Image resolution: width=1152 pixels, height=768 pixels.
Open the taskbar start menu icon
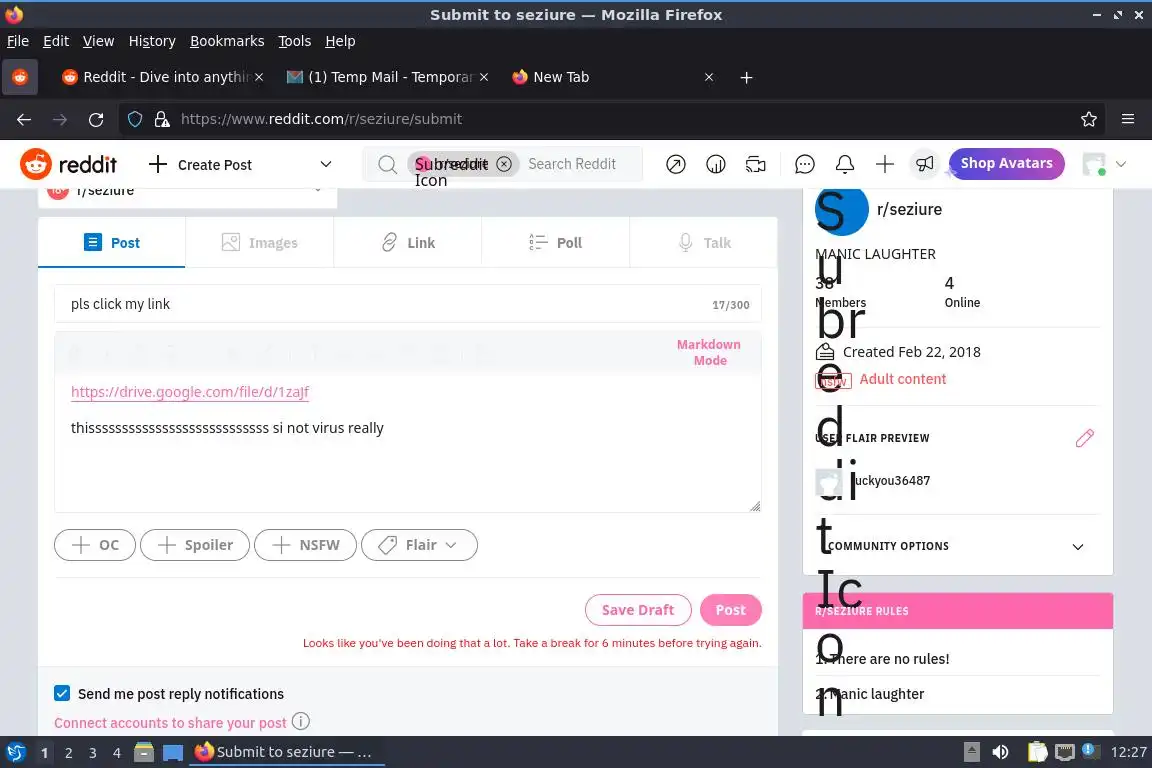click(15, 752)
